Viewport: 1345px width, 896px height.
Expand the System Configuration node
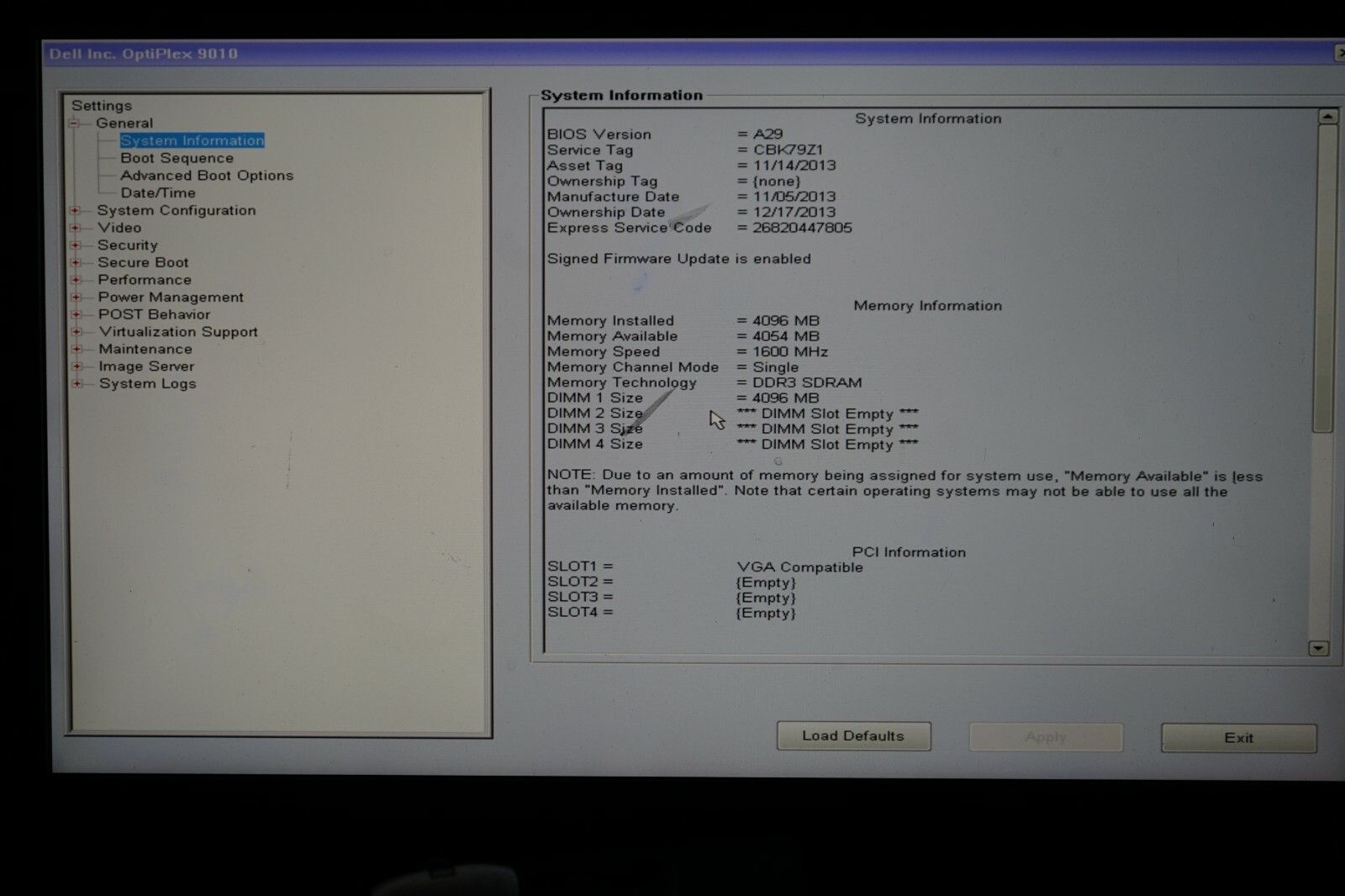[76, 210]
